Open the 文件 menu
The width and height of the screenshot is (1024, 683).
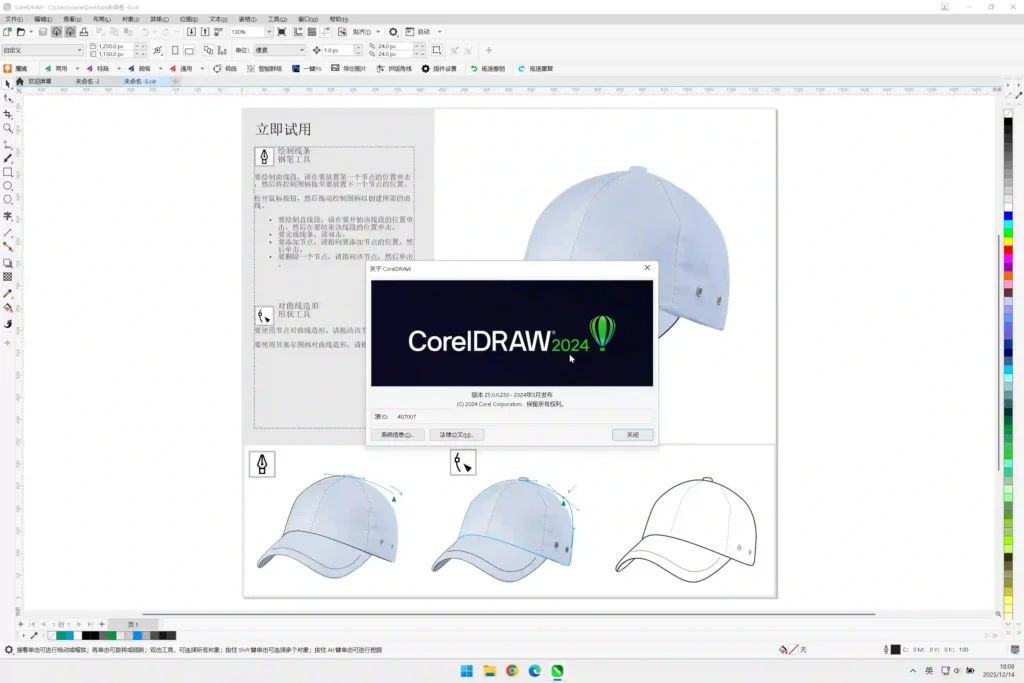pyautogui.click(x=14, y=19)
